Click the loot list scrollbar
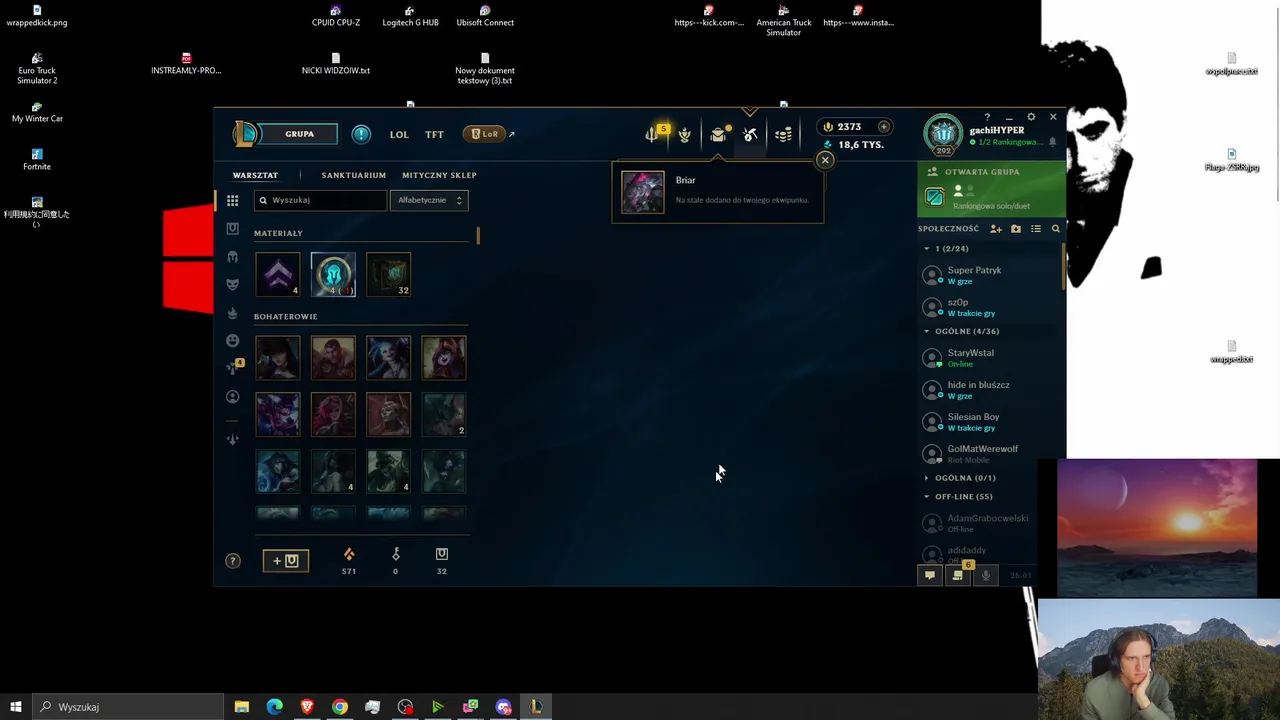1280x720 pixels. pyautogui.click(x=478, y=236)
